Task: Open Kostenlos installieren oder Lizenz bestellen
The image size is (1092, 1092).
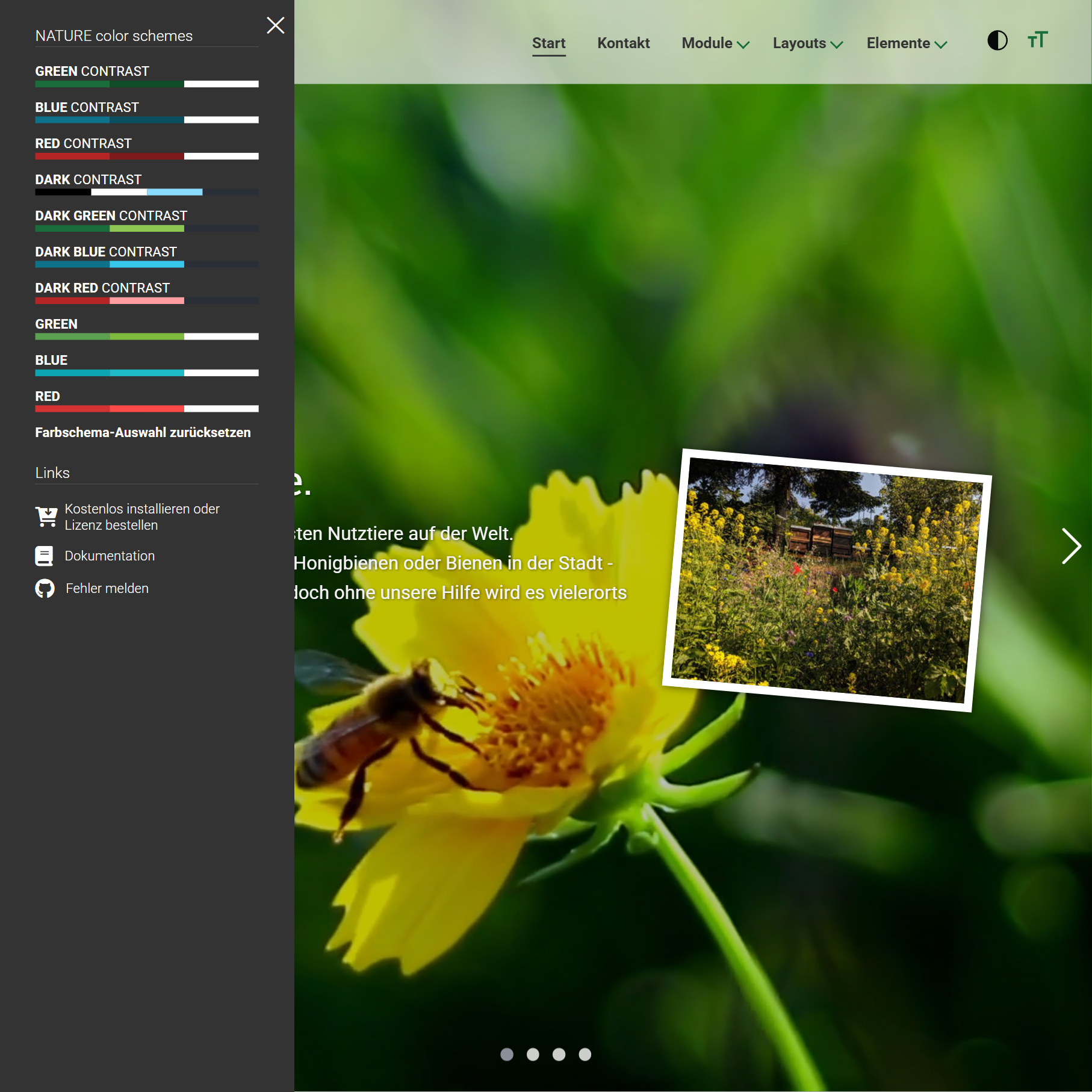Action: 142,517
